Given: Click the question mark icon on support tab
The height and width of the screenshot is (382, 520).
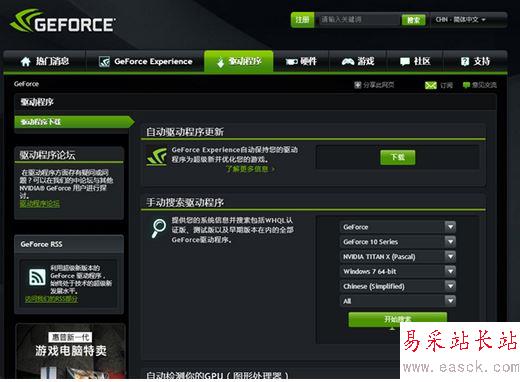Looking at the screenshot, I should pyautogui.click(x=465, y=61).
